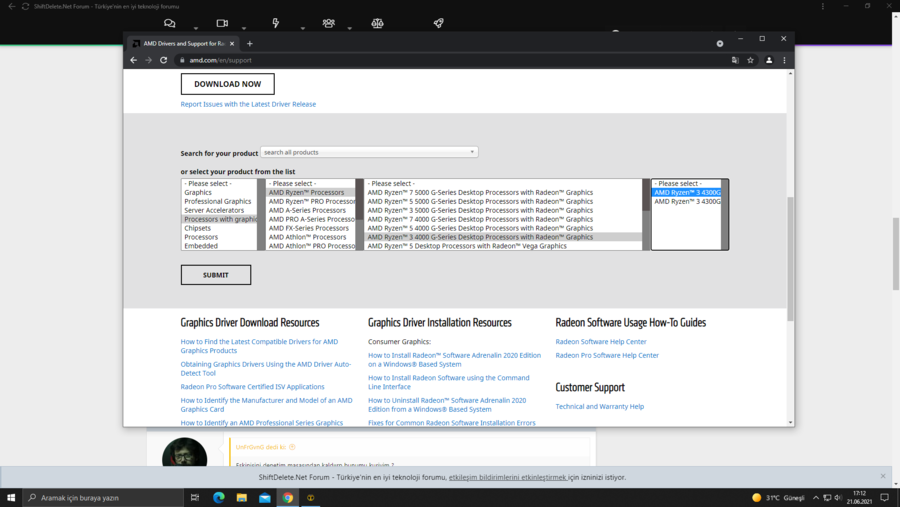900x507 pixels.
Task: Click the SUBMIT button
Action: point(216,275)
